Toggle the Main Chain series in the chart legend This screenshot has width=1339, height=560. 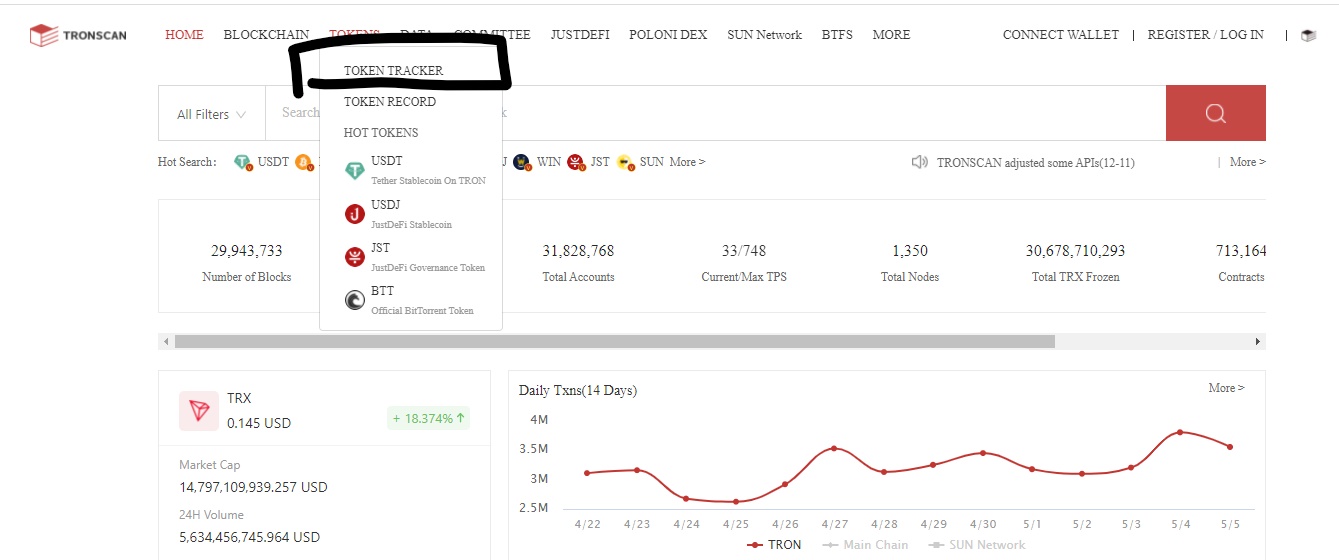(865, 545)
